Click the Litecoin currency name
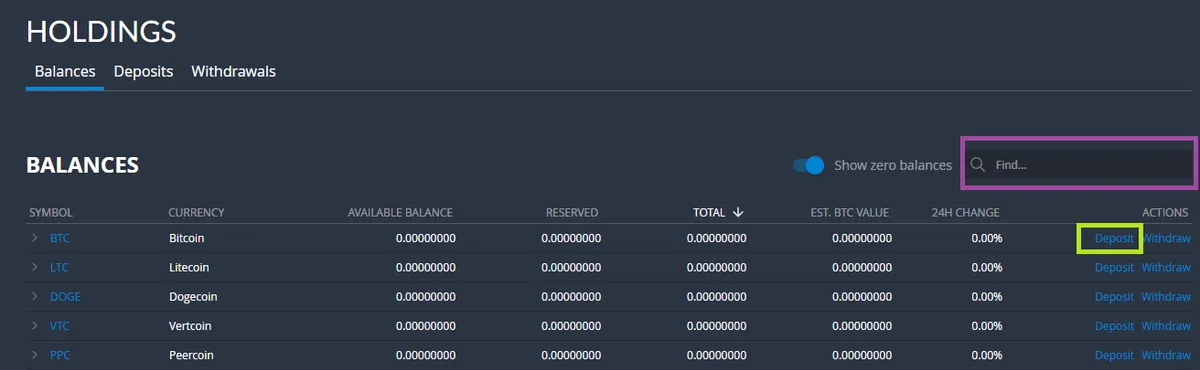This screenshot has width=1200, height=370. click(x=190, y=267)
